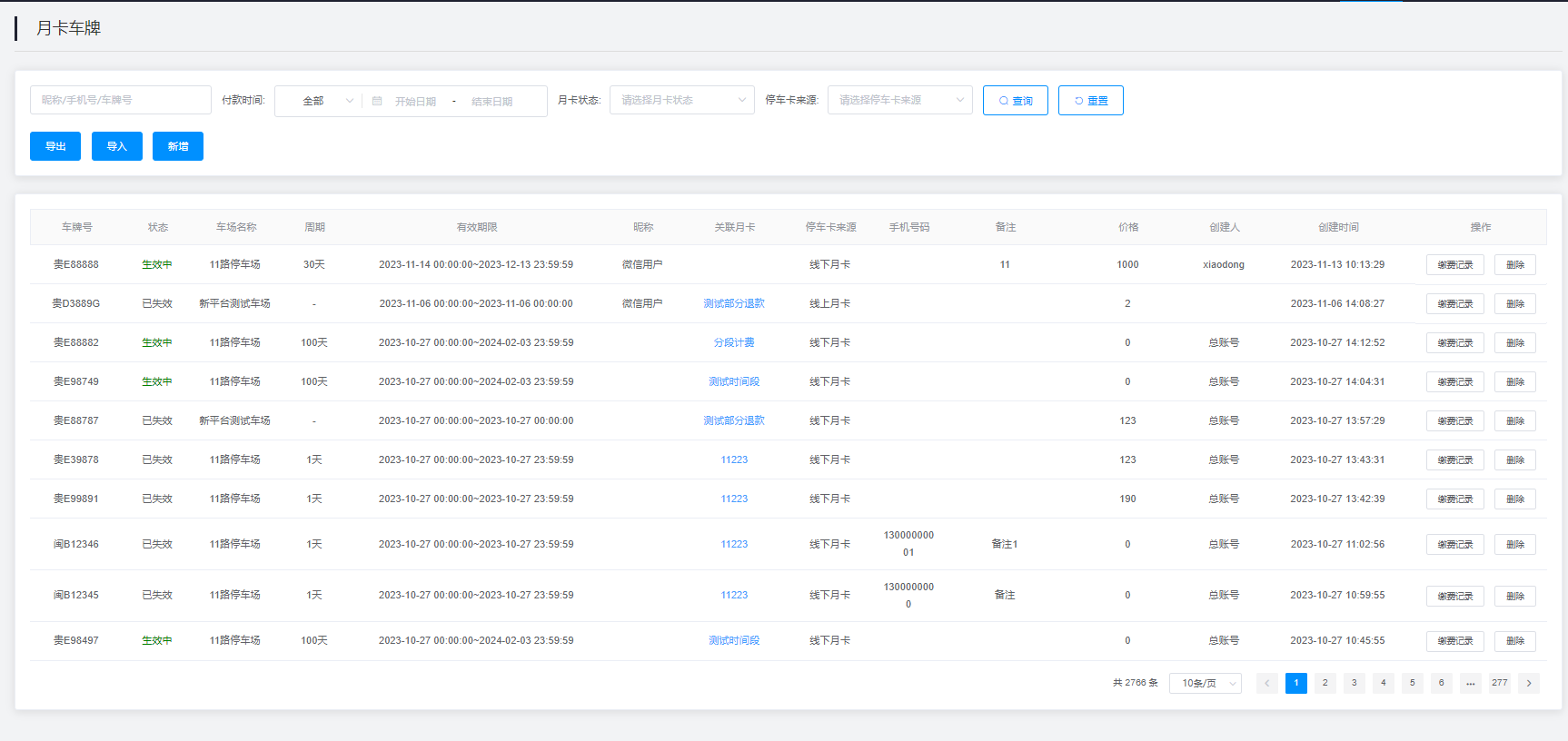Click the previous page arrow

point(1266,683)
